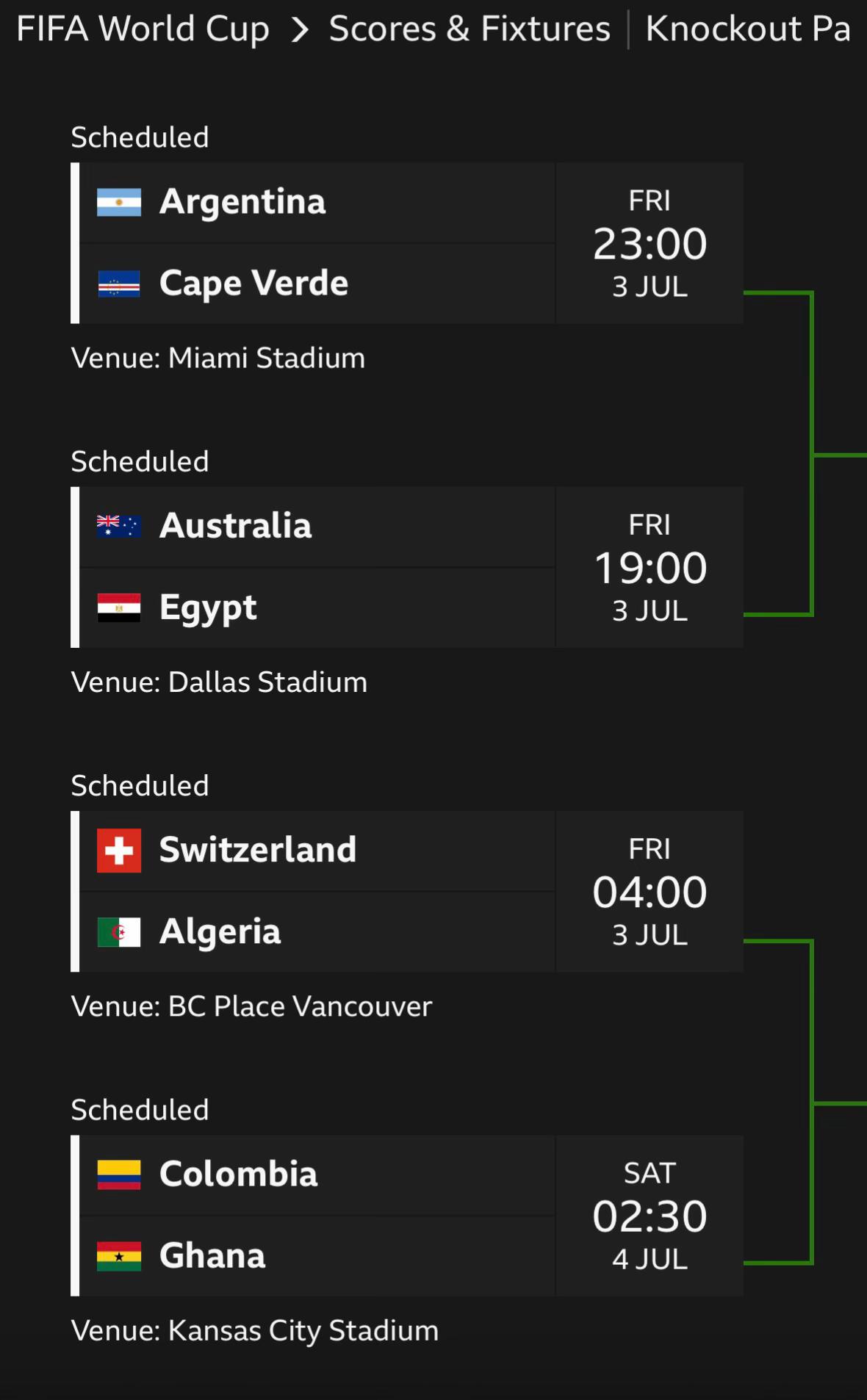
Task: Click the Argentina vs Cape Verde 23:00 time
Action: click(x=650, y=243)
